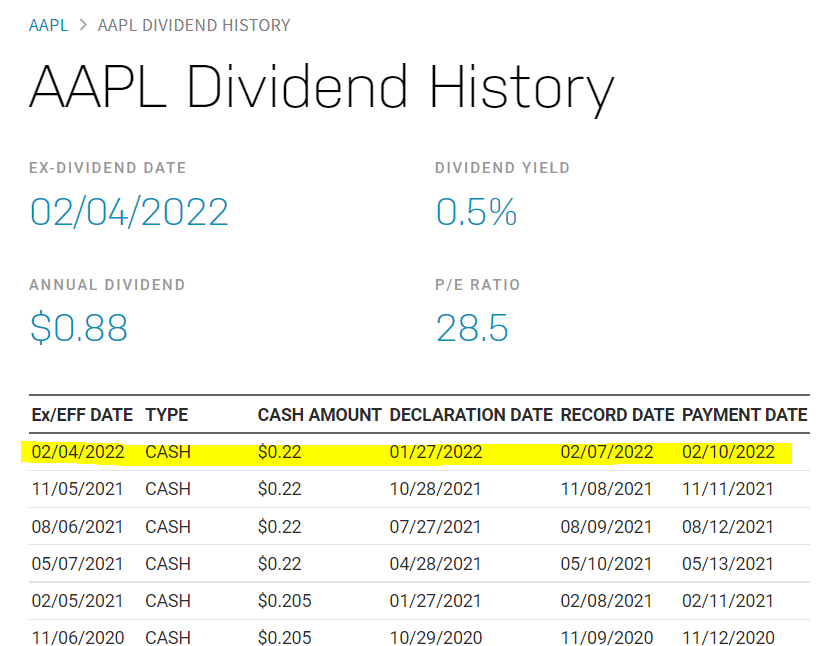Select the P/E ratio value 28.5
The width and height of the screenshot is (840, 646).
coord(472,328)
